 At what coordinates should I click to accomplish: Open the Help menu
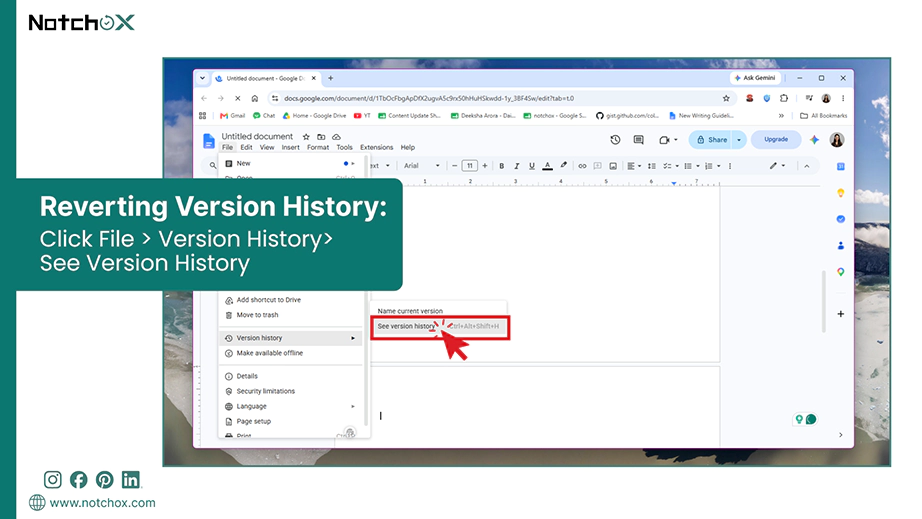[x=407, y=148]
